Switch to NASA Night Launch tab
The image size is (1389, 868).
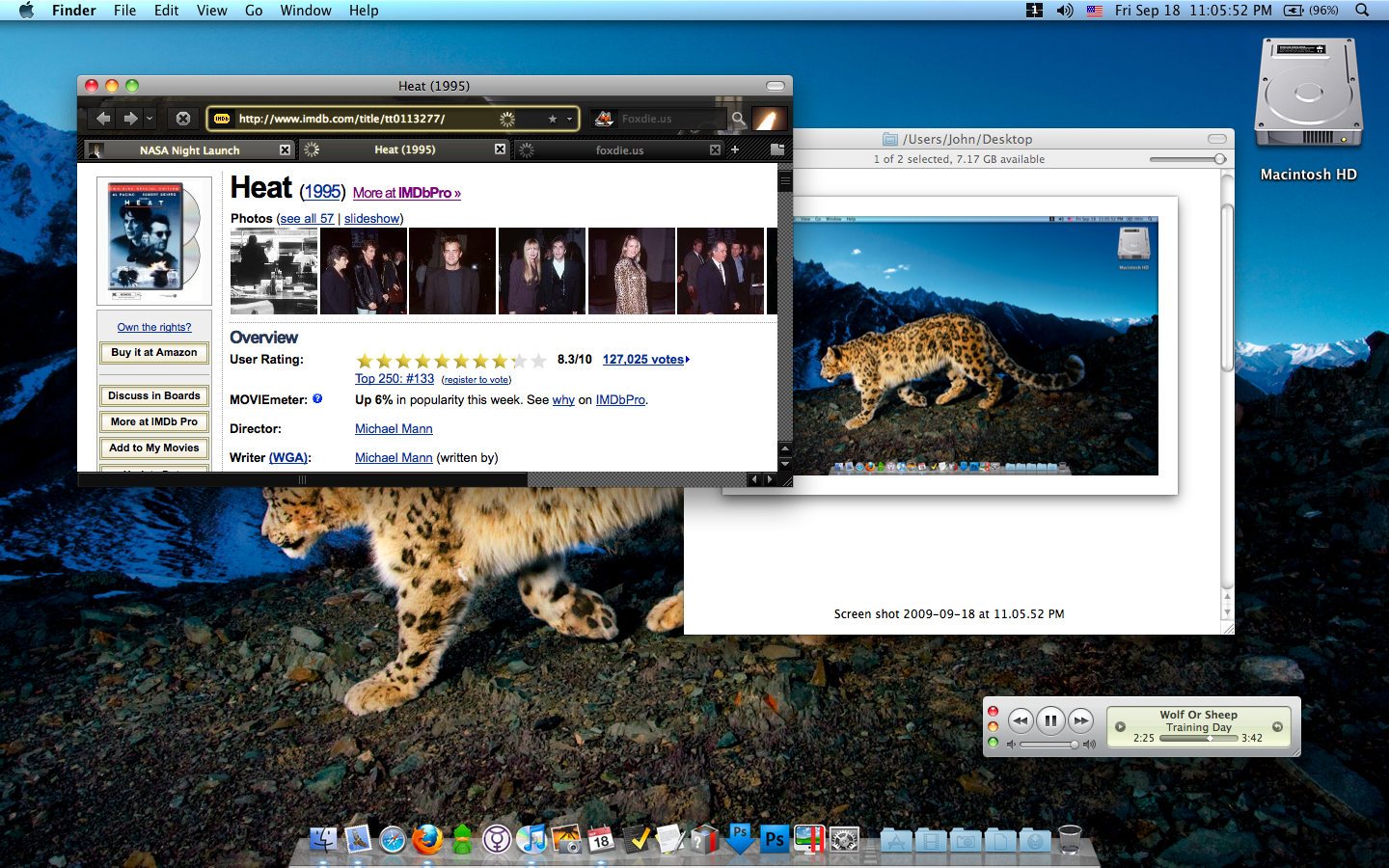[189, 149]
